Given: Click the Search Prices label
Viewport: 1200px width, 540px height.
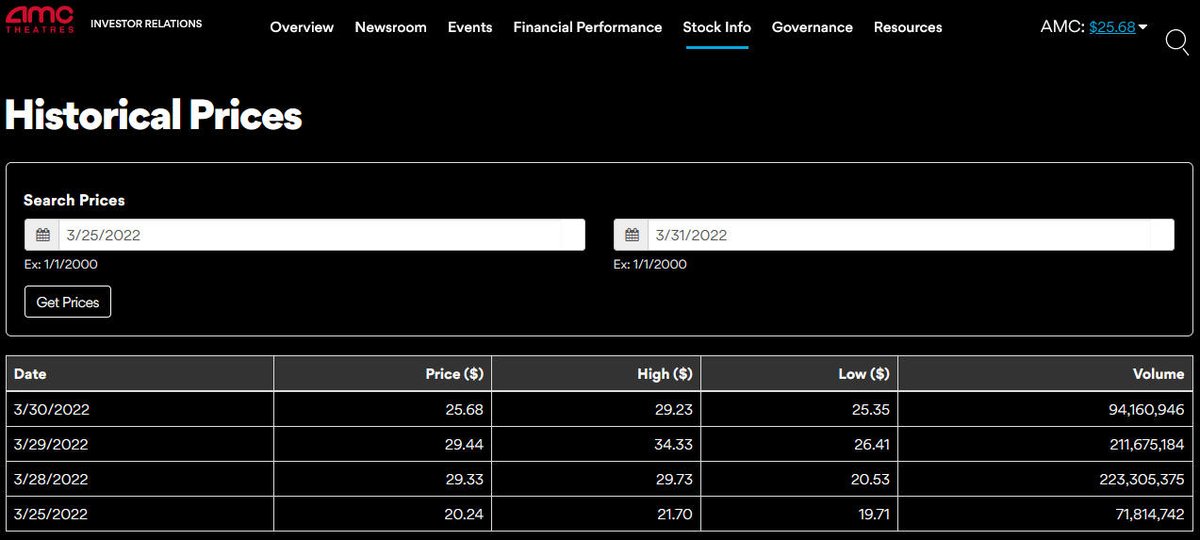Looking at the screenshot, I should (x=74, y=200).
